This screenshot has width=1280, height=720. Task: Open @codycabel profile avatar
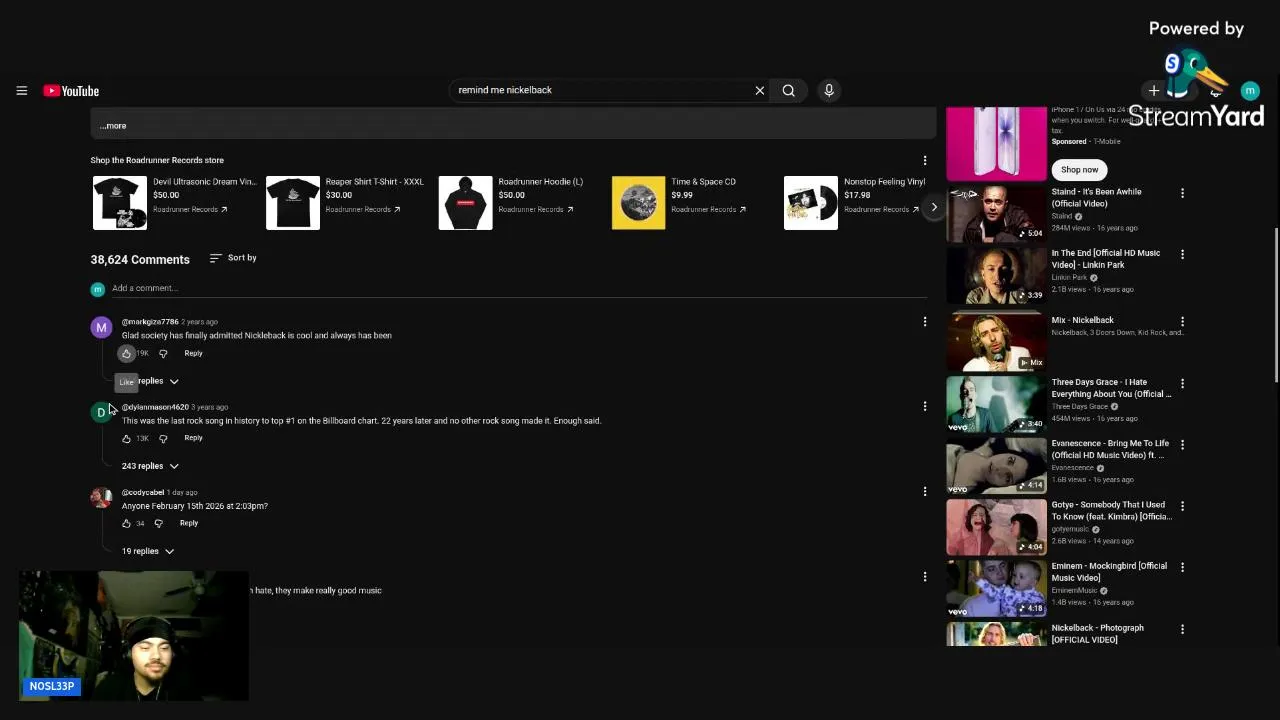101,498
